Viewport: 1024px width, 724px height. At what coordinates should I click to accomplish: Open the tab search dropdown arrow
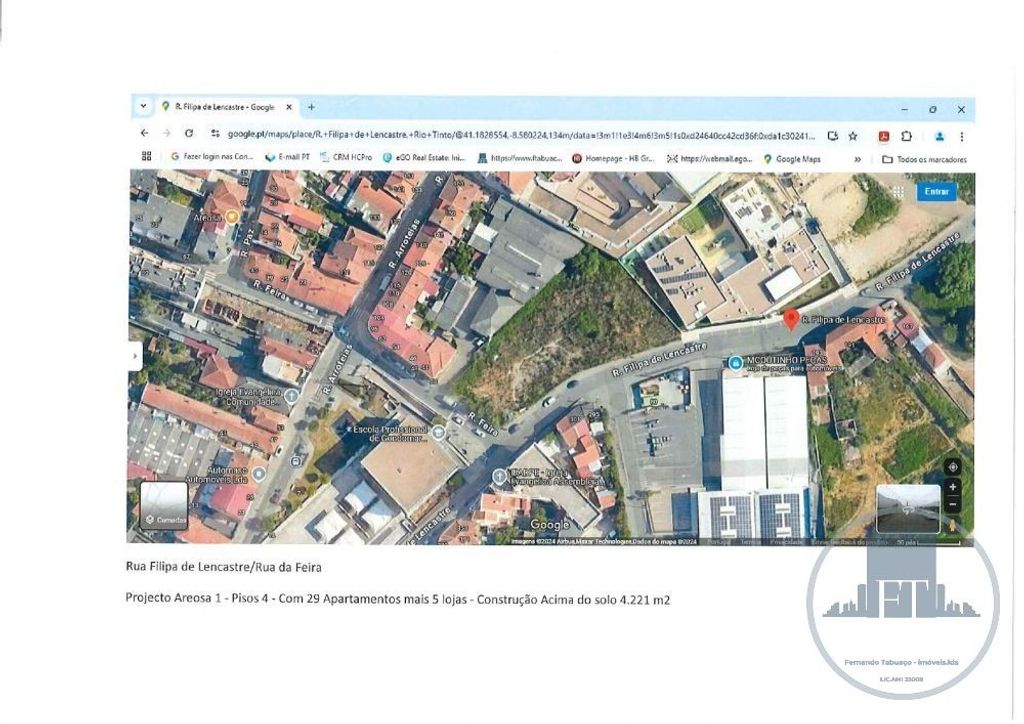click(x=143, y=107)
